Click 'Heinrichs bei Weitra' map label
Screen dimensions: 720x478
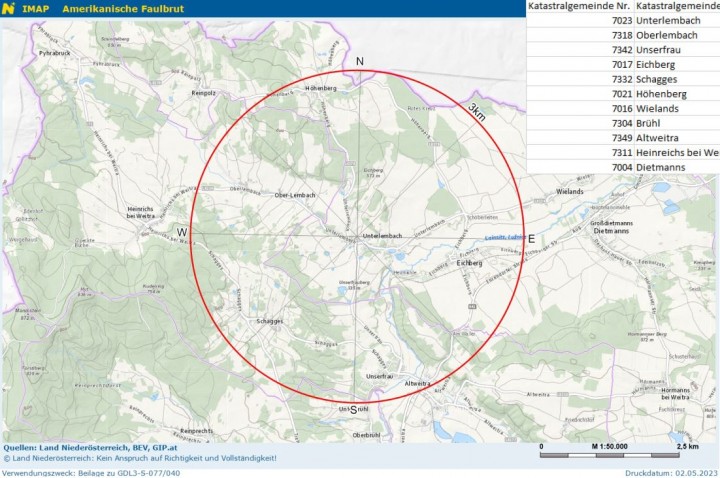pos(141,213)
